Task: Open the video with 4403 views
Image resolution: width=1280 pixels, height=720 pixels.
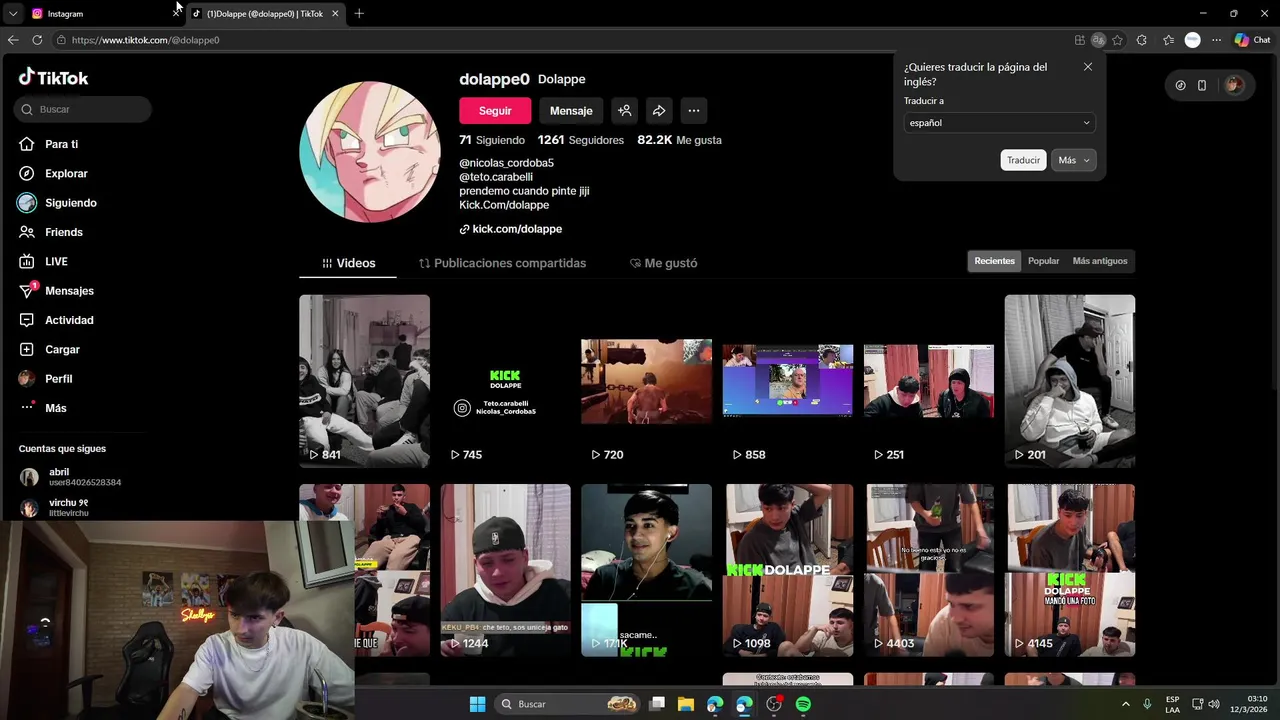Action: pyautogui.click(x=929, y=570)
